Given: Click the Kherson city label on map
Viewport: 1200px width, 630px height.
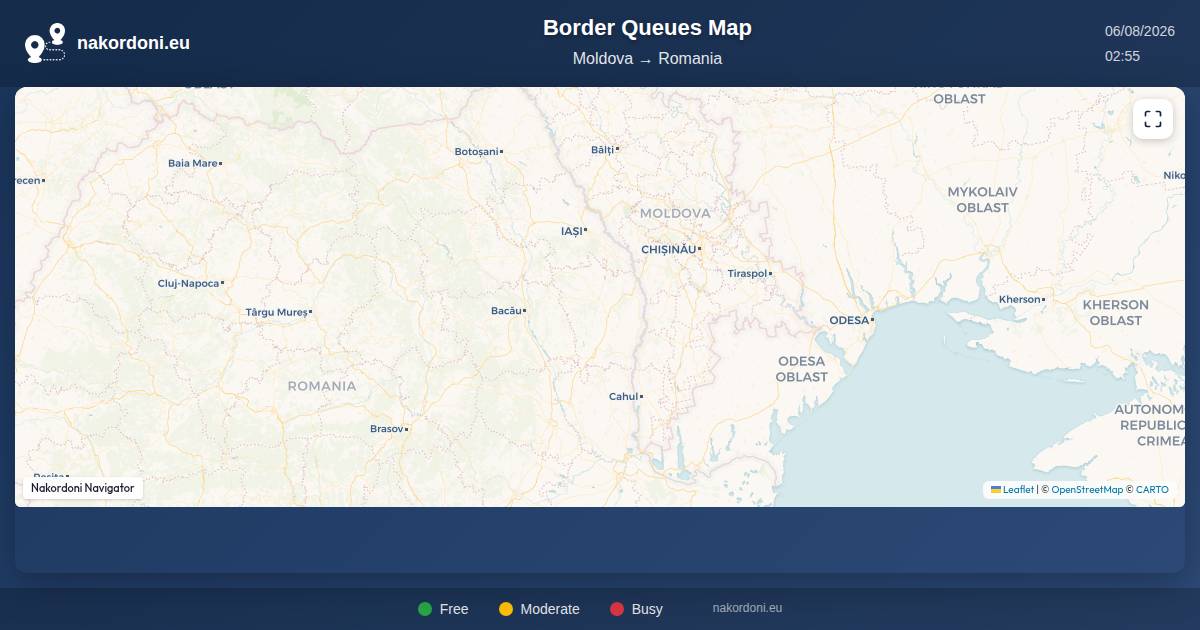Looking at the screenshot, I should pyautogui.click(x=1020, y=300).
